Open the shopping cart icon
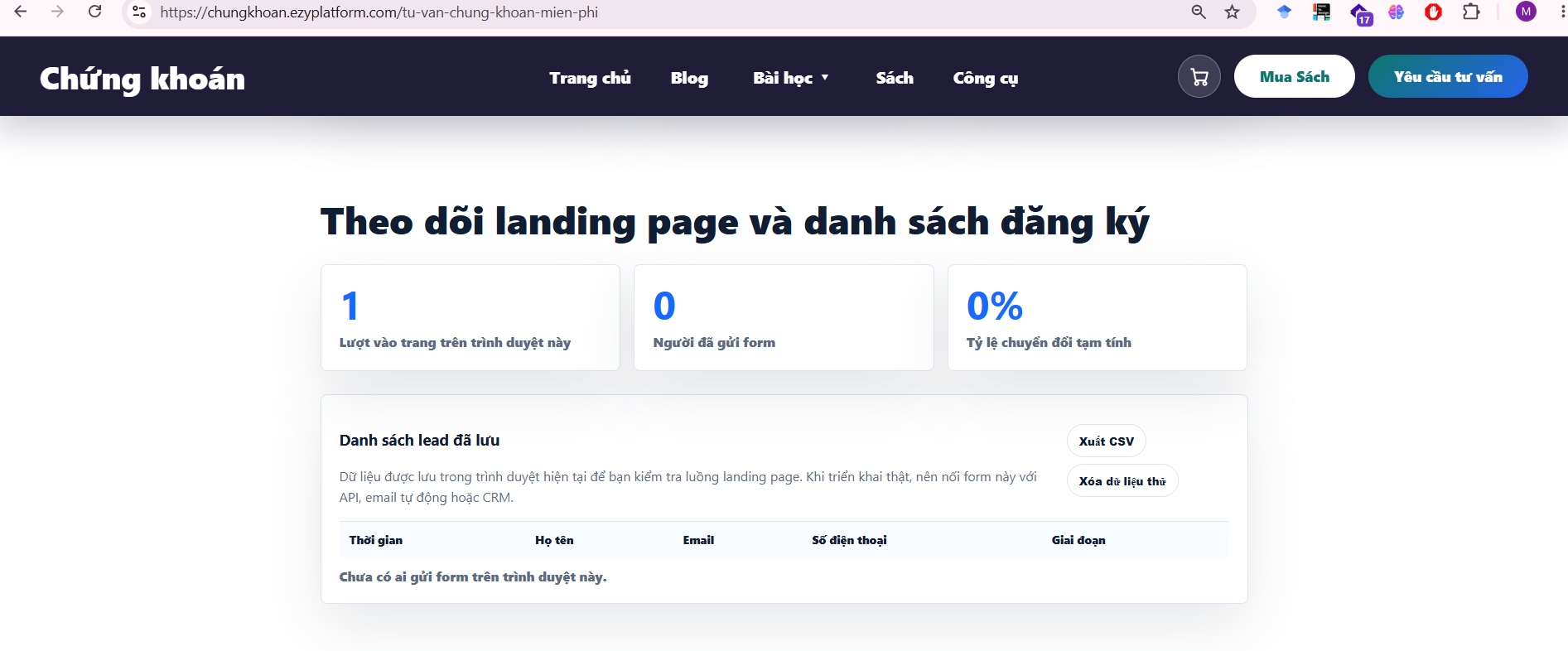The image size is (1568, 651). pyautogui.click(x=1199, y=76)
